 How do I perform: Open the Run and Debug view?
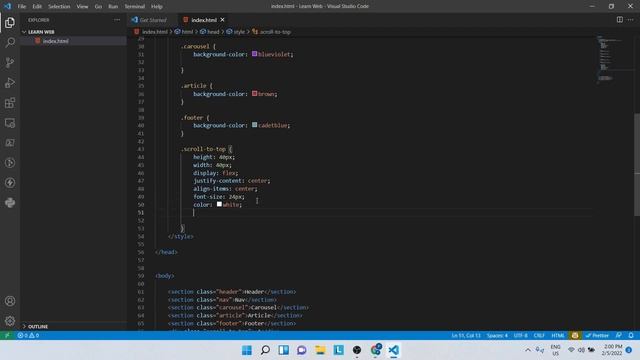tap(10, 82)
